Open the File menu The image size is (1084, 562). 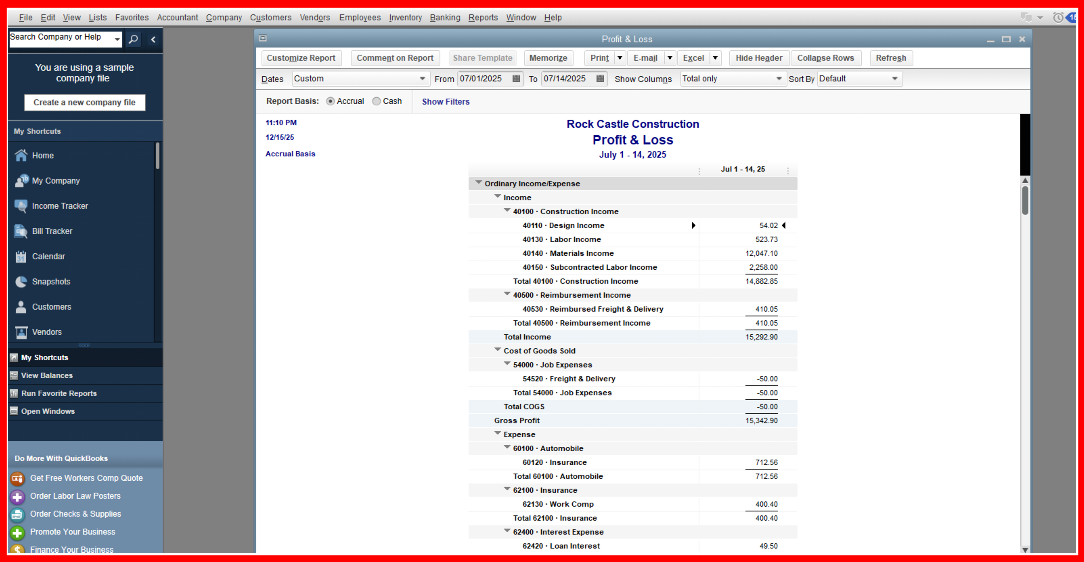[26, 17]
